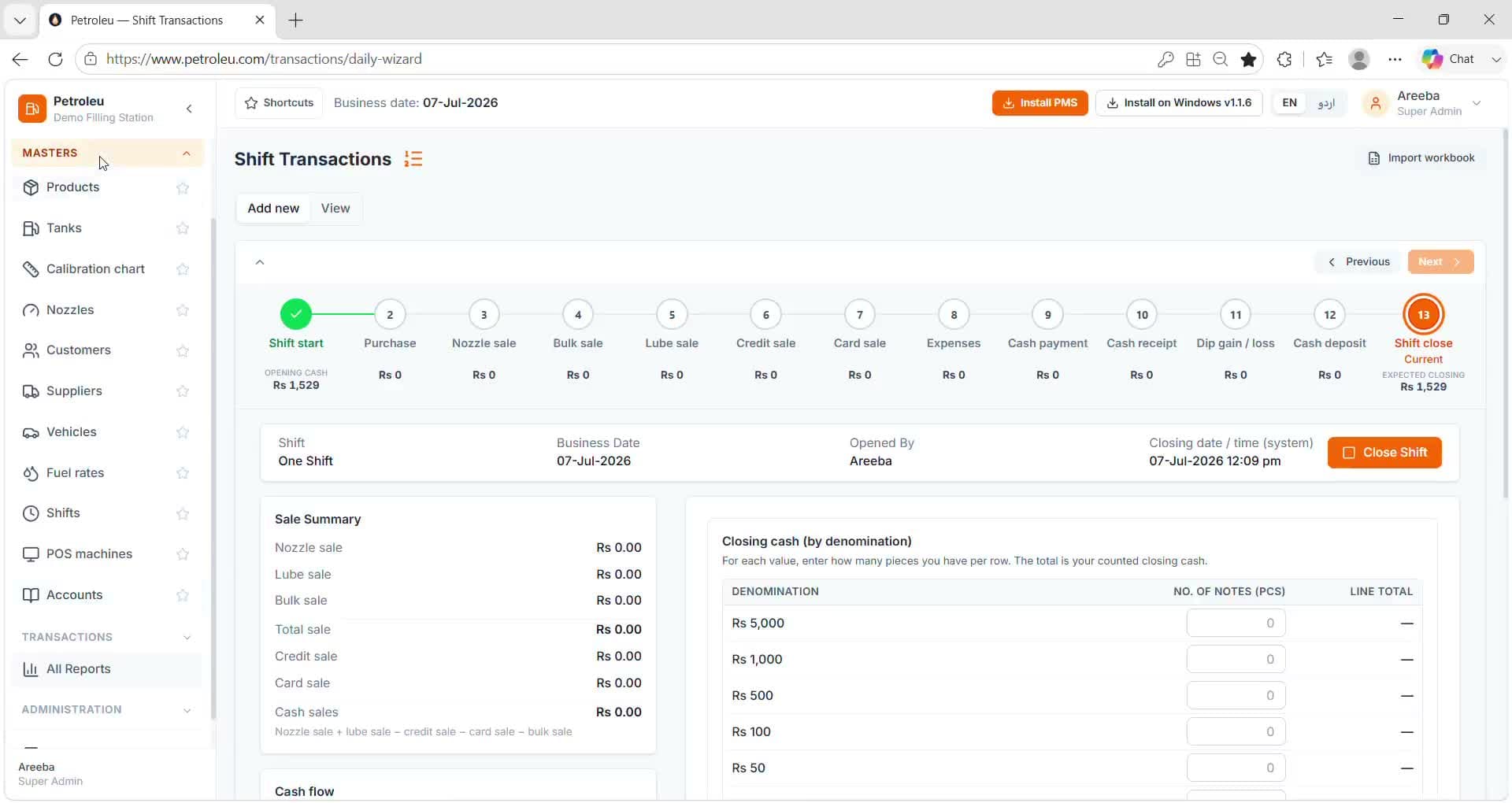
Task: Star the Nozzles menu item
Action: tap(183, 310)
